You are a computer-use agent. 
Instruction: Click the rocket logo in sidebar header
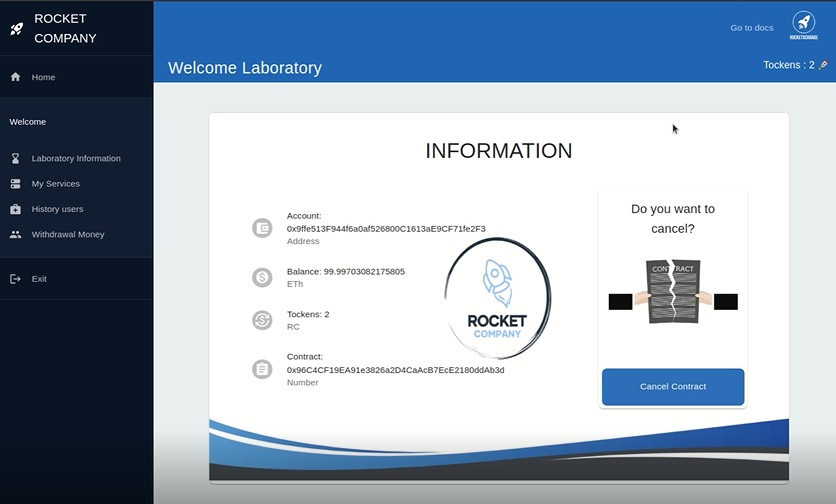tap(17, 29)
